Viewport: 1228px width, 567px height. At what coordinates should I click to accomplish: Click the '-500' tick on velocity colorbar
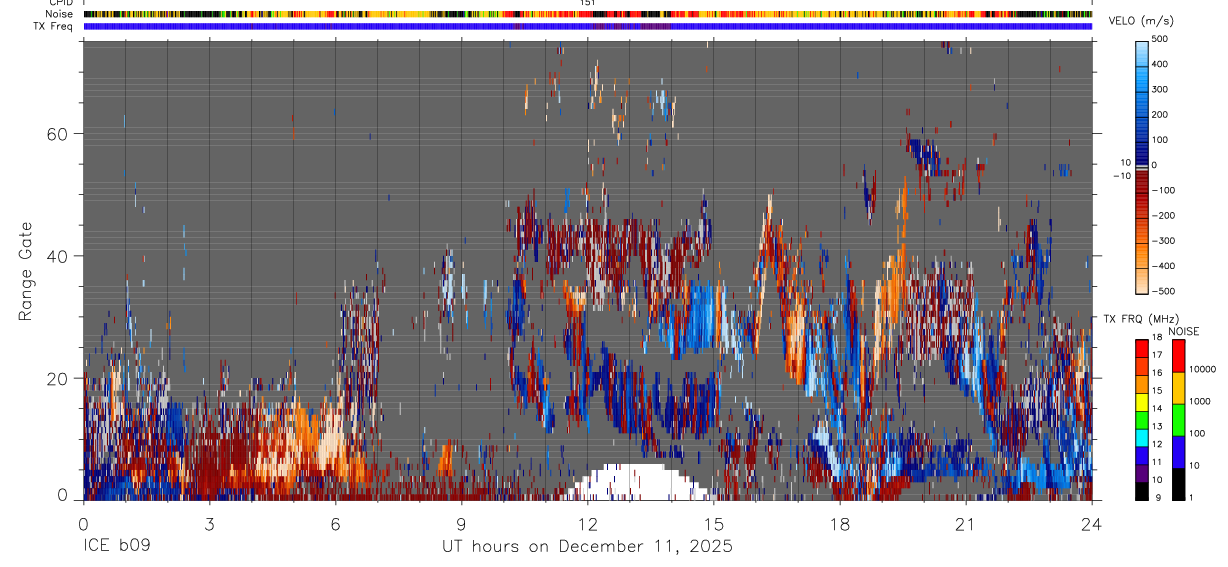[x=1161, y=291]
